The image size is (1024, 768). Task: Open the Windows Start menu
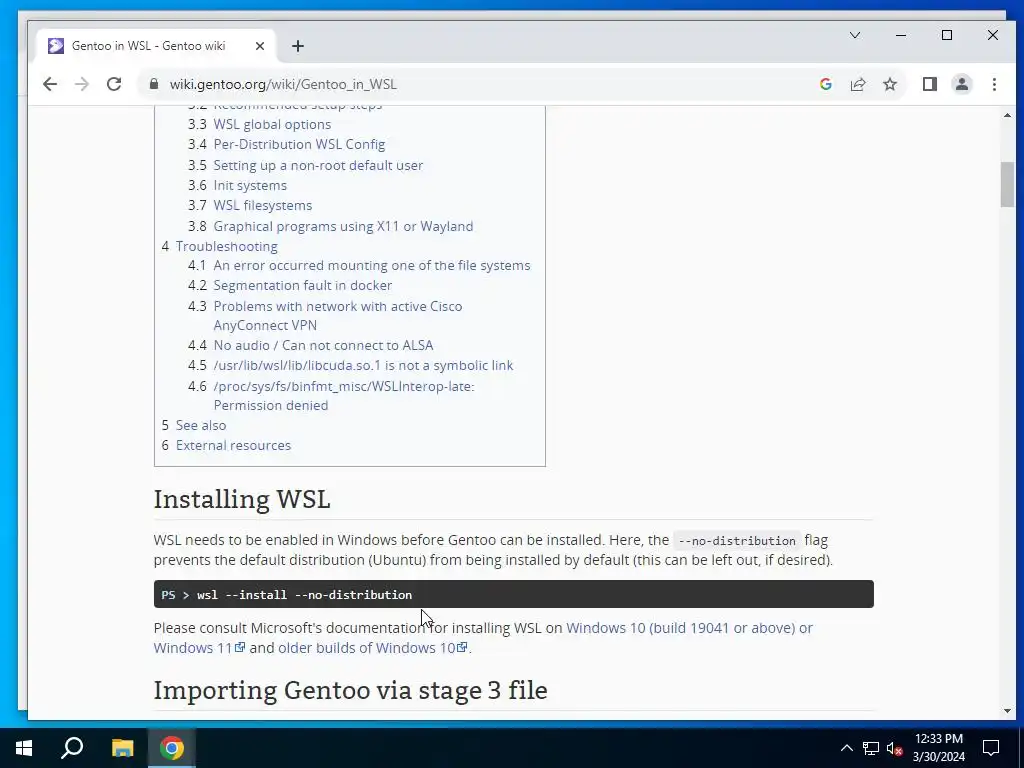24,748
